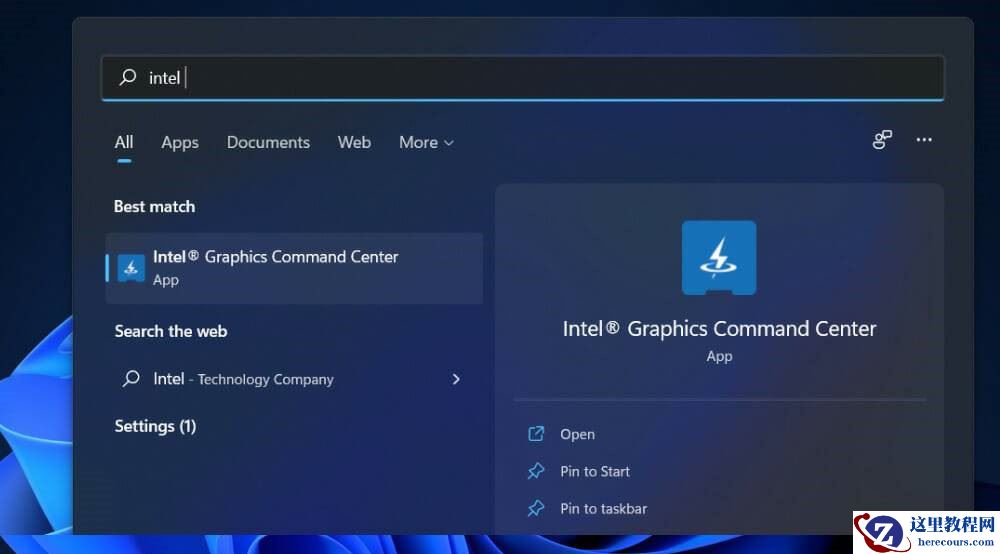Click the "App" label under the preview title
This screenshot has width=1000, height=554.
(719, 356)
